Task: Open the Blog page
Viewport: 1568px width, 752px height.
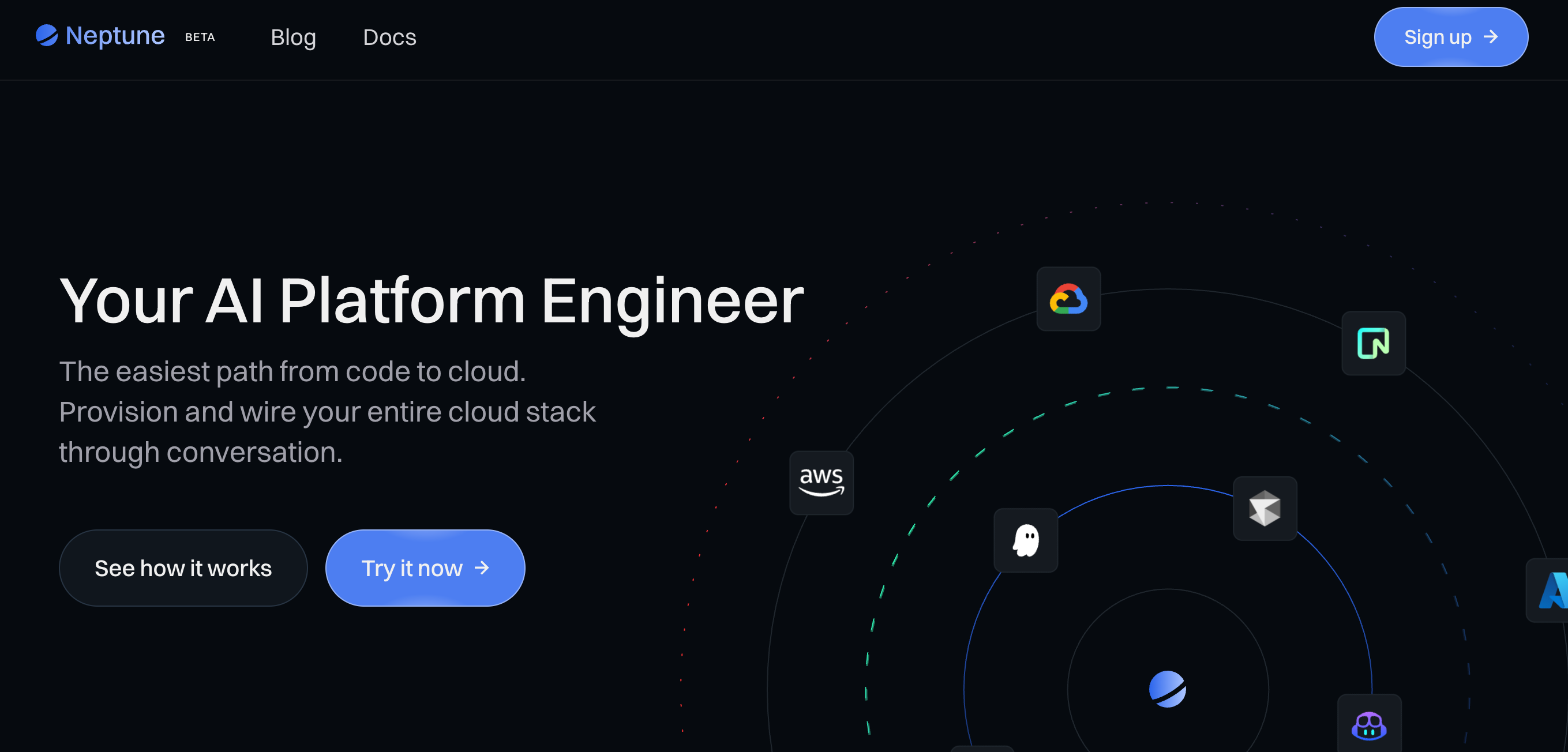Action: [294, 37]
